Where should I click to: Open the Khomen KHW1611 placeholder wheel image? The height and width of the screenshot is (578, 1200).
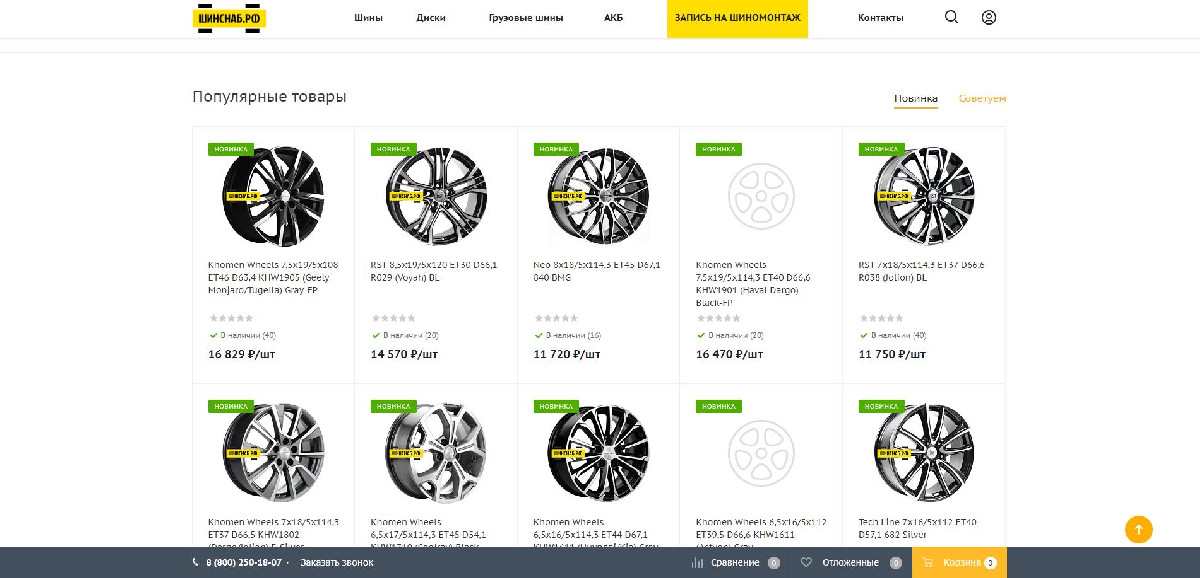click(760, 452)
